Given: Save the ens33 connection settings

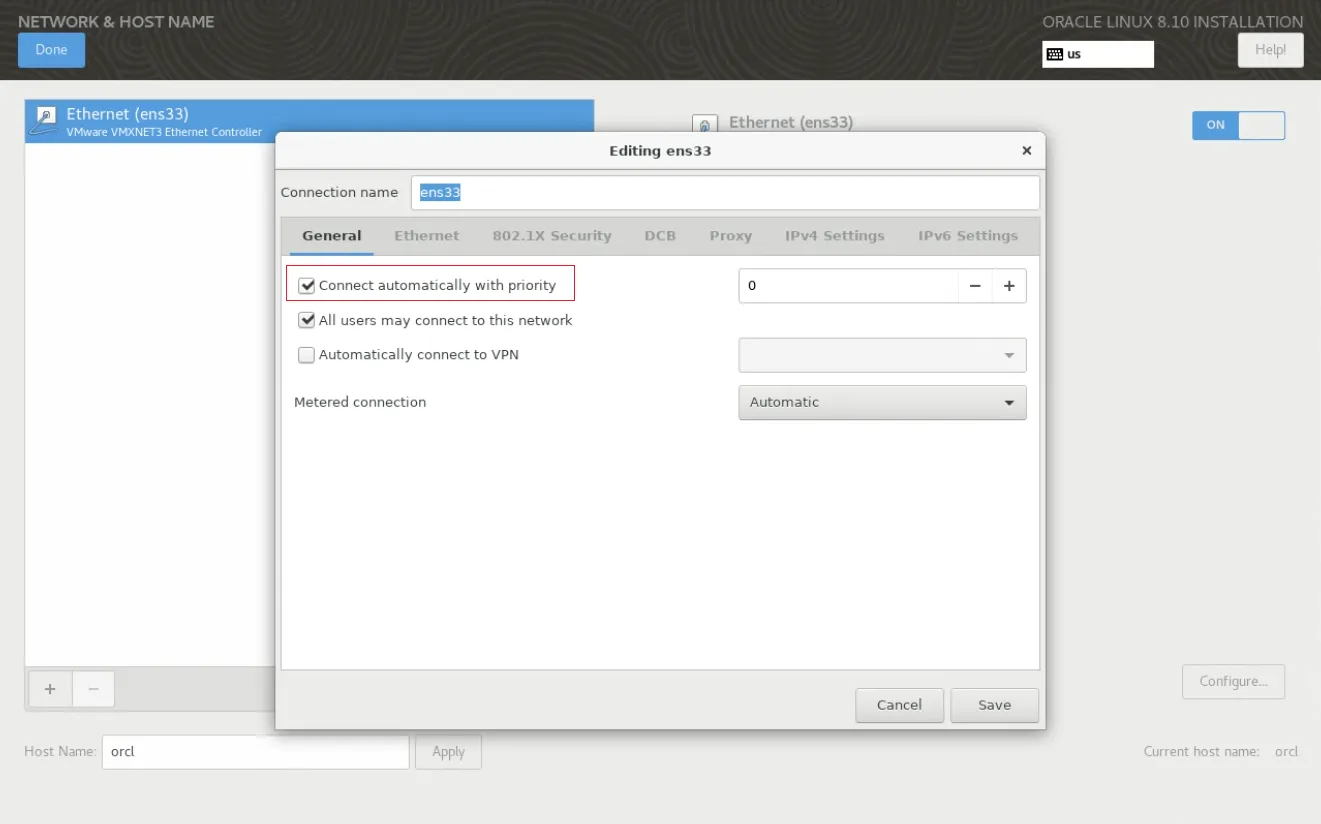Looking at the screenshot, I should 994,705.
